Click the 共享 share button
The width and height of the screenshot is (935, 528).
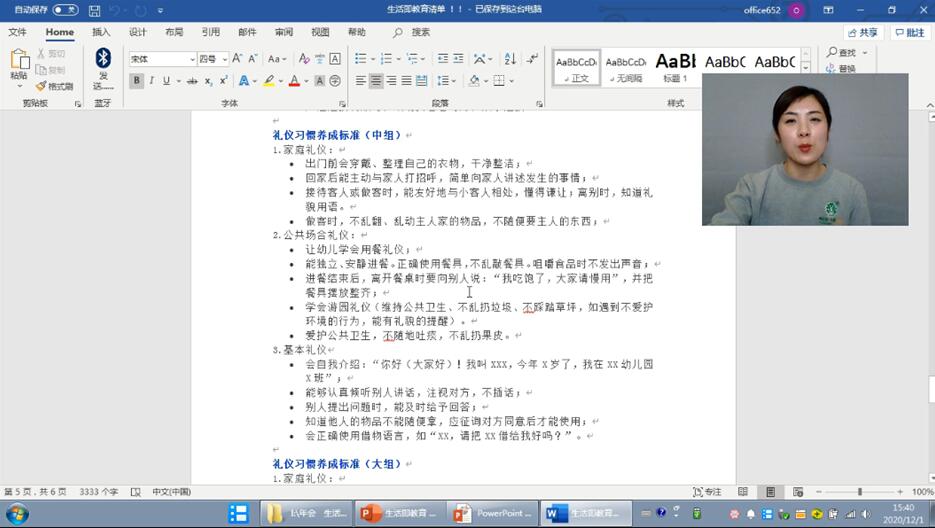click(x=863, y=33)
